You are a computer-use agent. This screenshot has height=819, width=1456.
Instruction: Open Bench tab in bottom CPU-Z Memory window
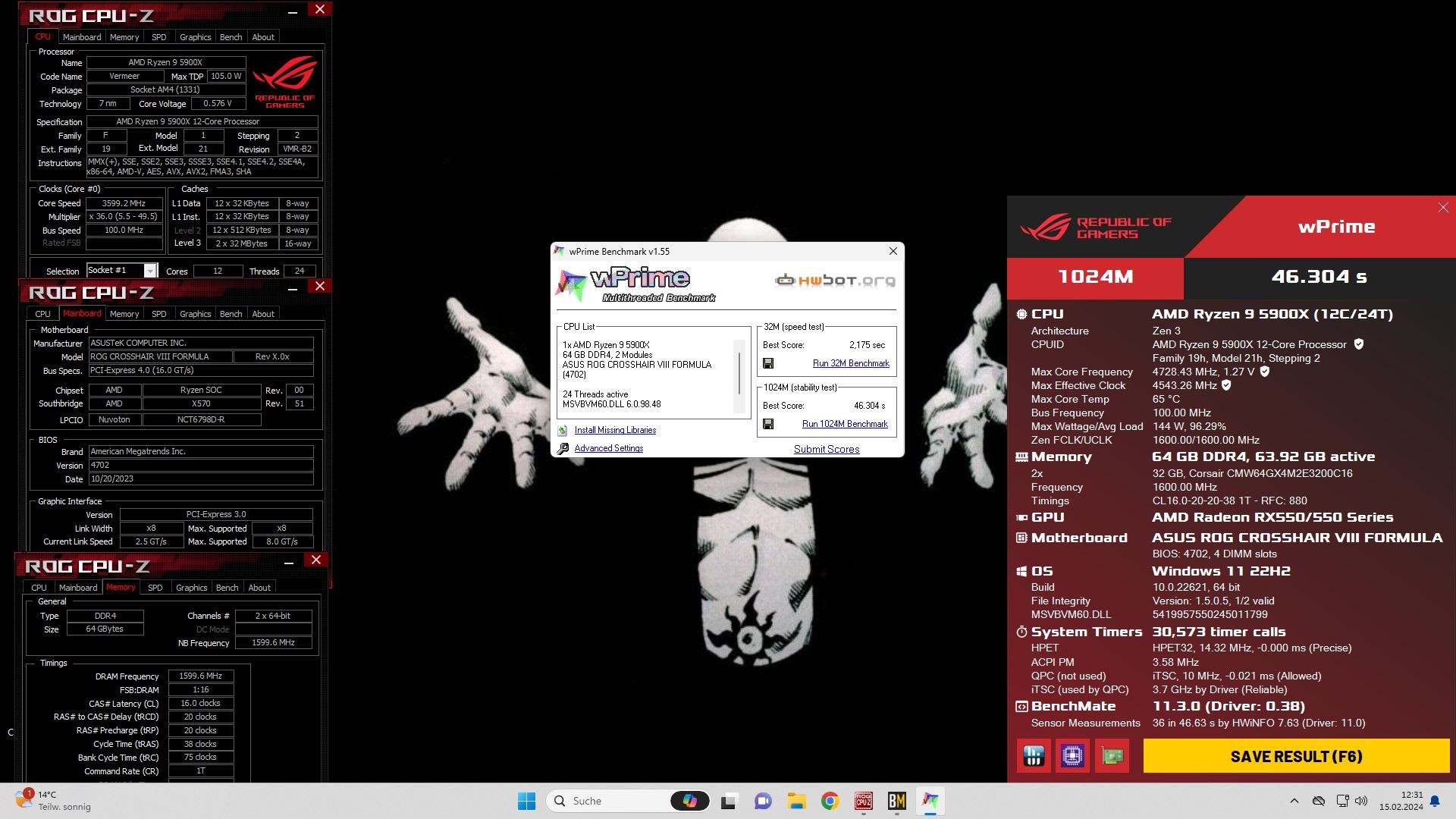click(x=227, y=588)
